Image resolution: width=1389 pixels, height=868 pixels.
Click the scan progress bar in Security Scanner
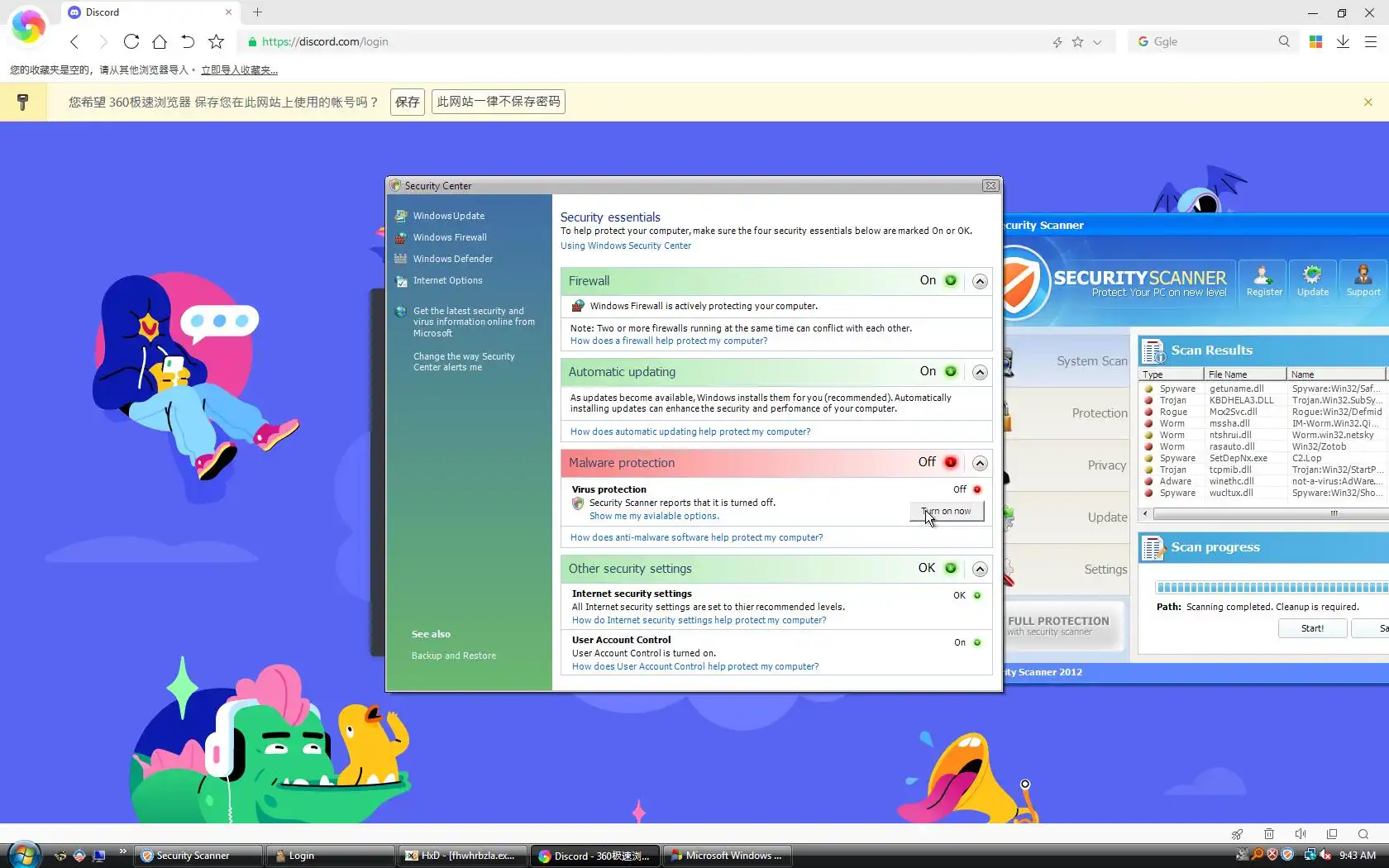1272,588
